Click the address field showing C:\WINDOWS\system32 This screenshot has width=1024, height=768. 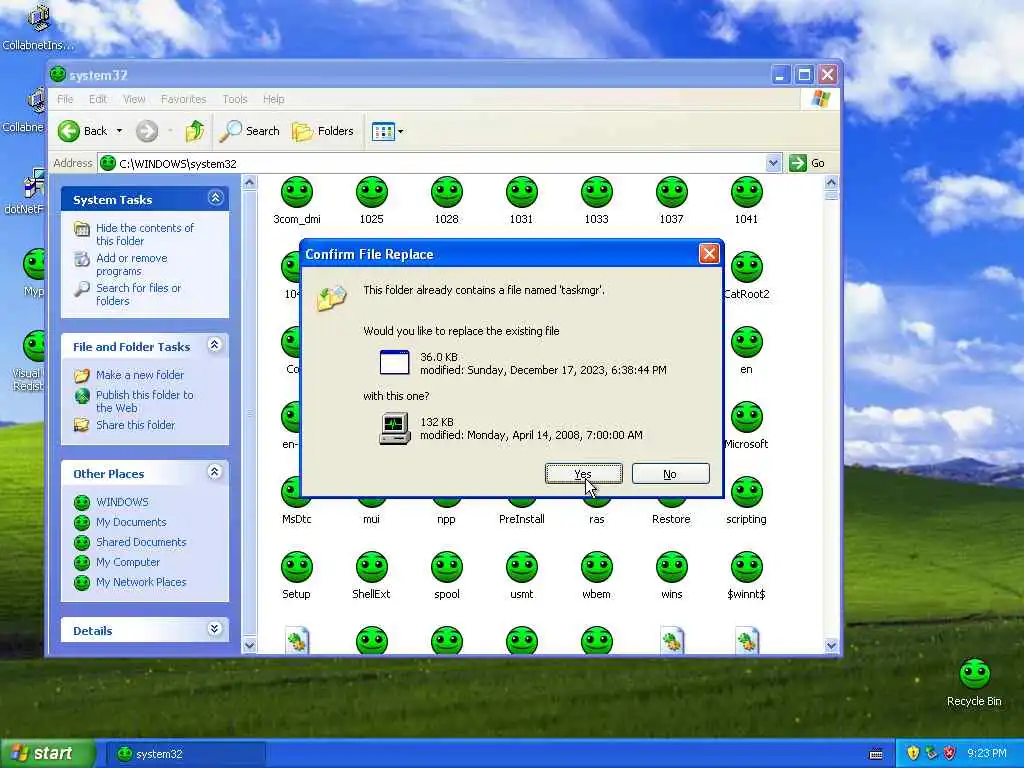coord(433,163)
